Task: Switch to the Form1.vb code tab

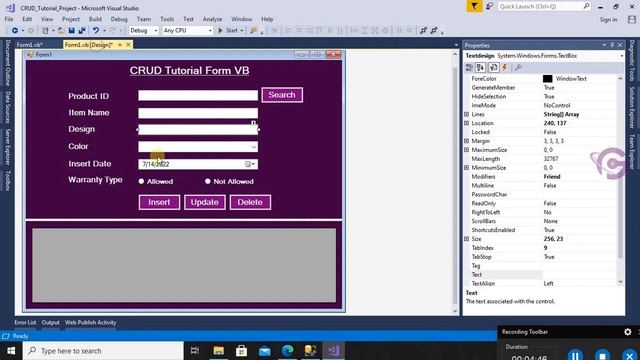Action: (29, 45)
